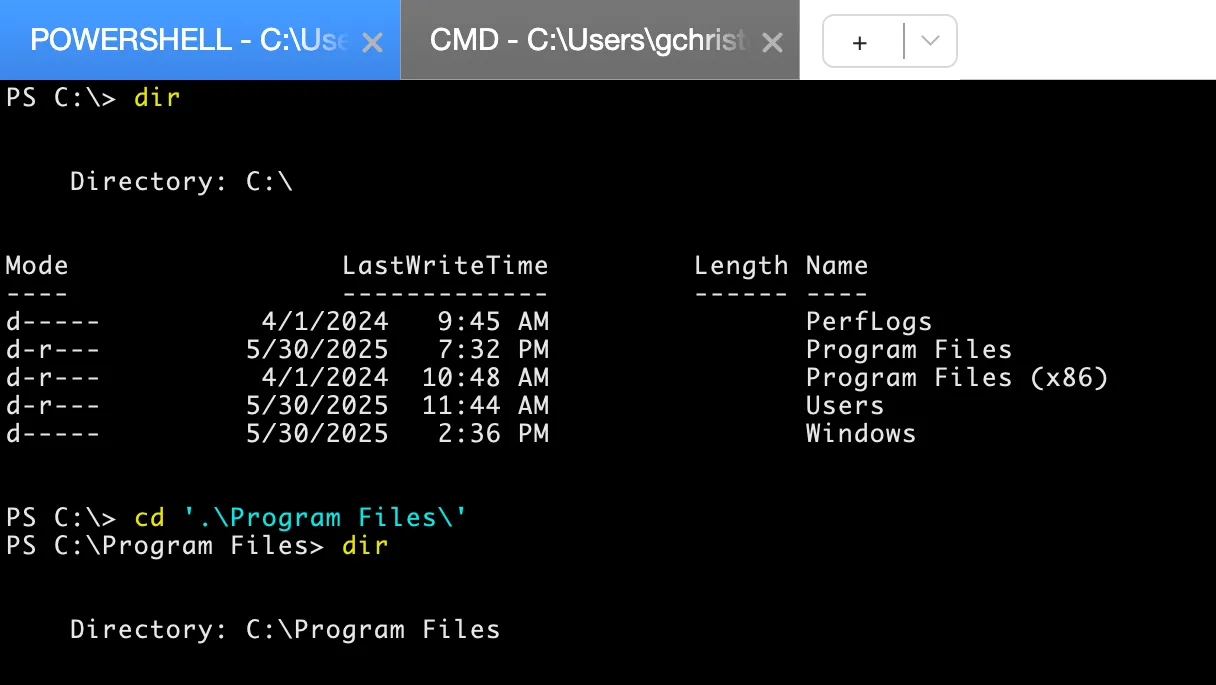This screenshot has width=1216, height=685.
Task: Click the Mode column header
Action: click(36, 265)
